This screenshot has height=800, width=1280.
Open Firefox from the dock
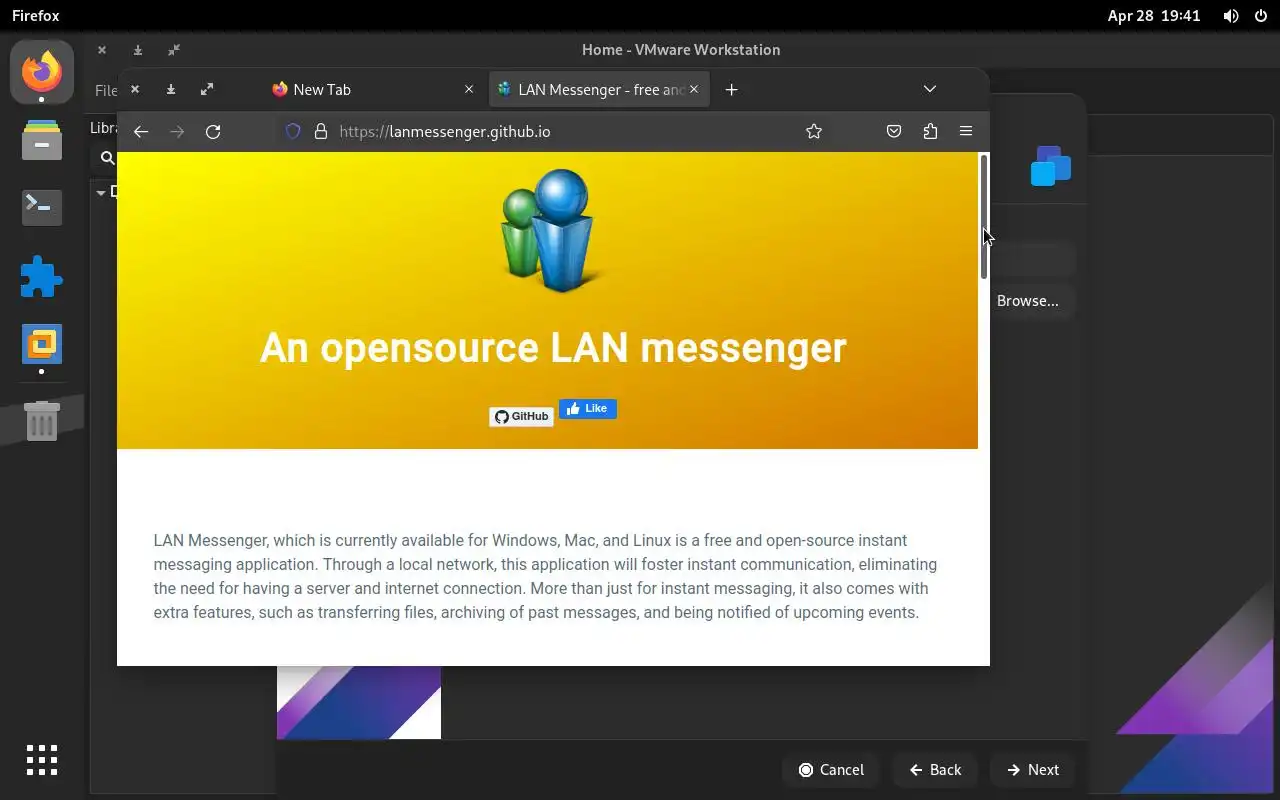click(x=42, y=72)
